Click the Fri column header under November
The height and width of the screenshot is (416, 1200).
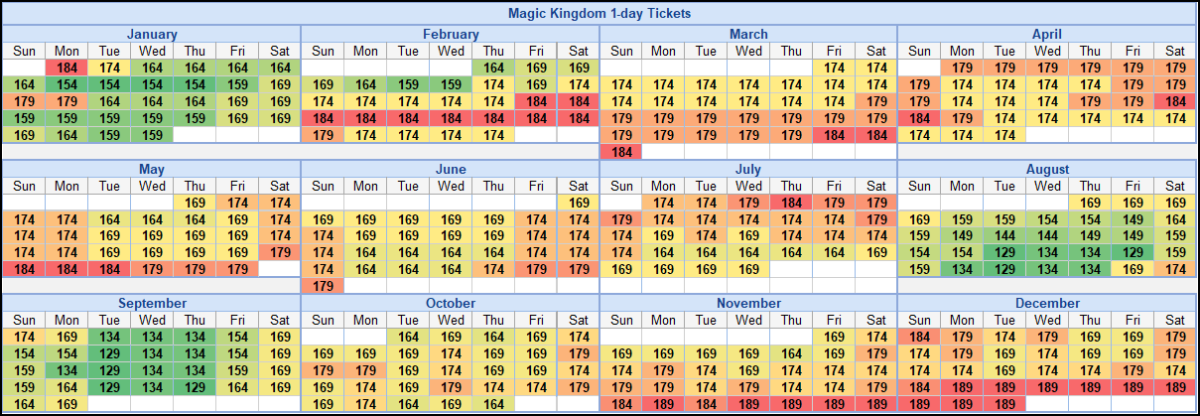[x=834, y=320]
